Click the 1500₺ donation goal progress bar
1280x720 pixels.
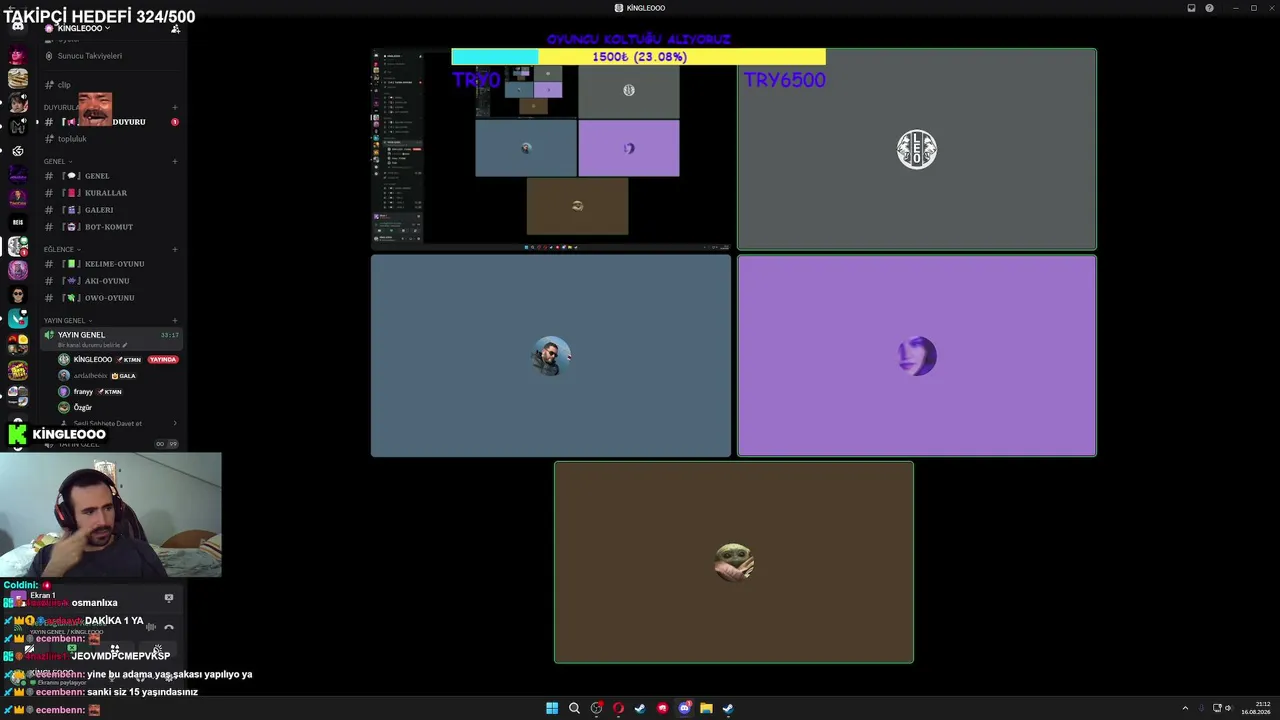tap(638, 57)
